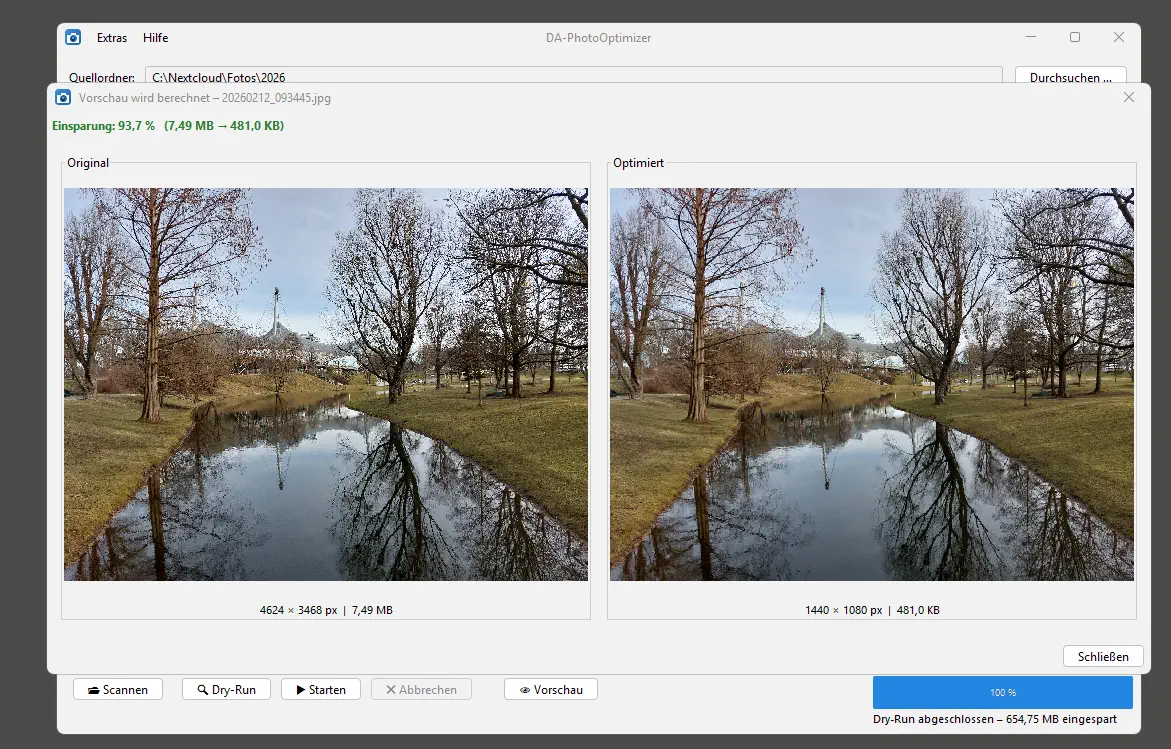1171x749 pixels.
Task: Start a new scan with the Scannen button
Action: (x=117, y=689)
